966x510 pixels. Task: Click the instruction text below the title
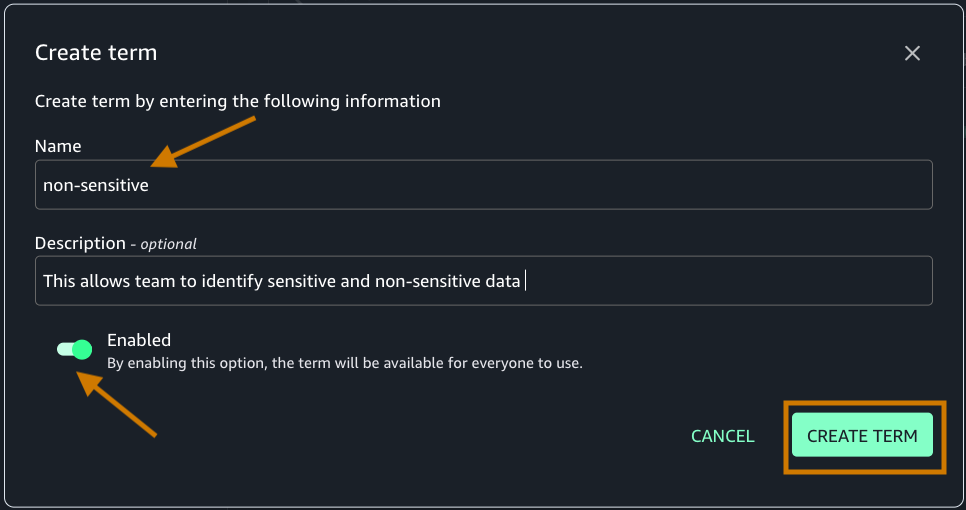click(237, 101)
